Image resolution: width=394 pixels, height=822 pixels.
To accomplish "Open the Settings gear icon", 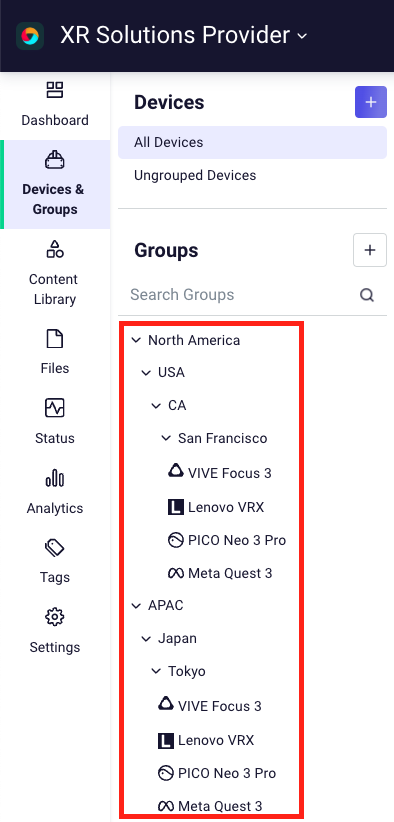I will [x=54, y=617].
